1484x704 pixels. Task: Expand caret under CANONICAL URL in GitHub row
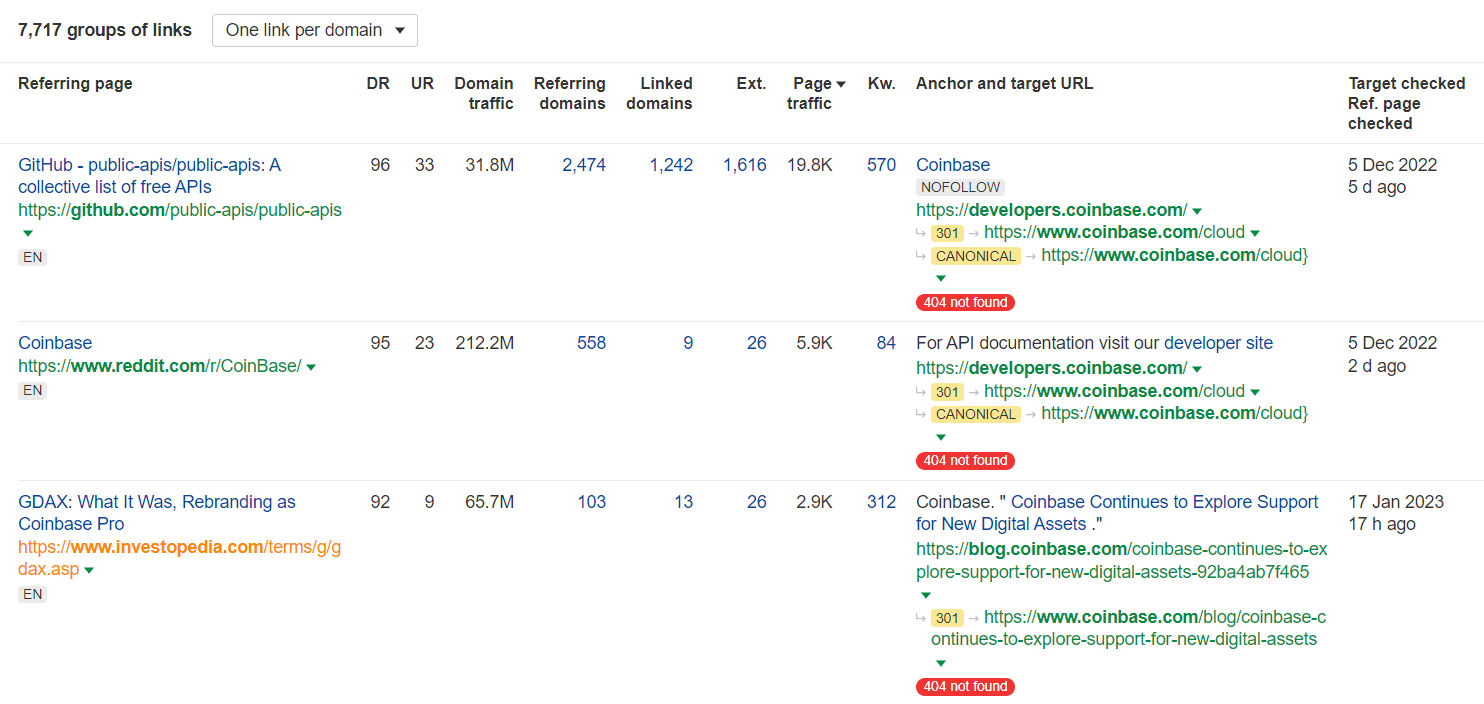pos(940,279)
